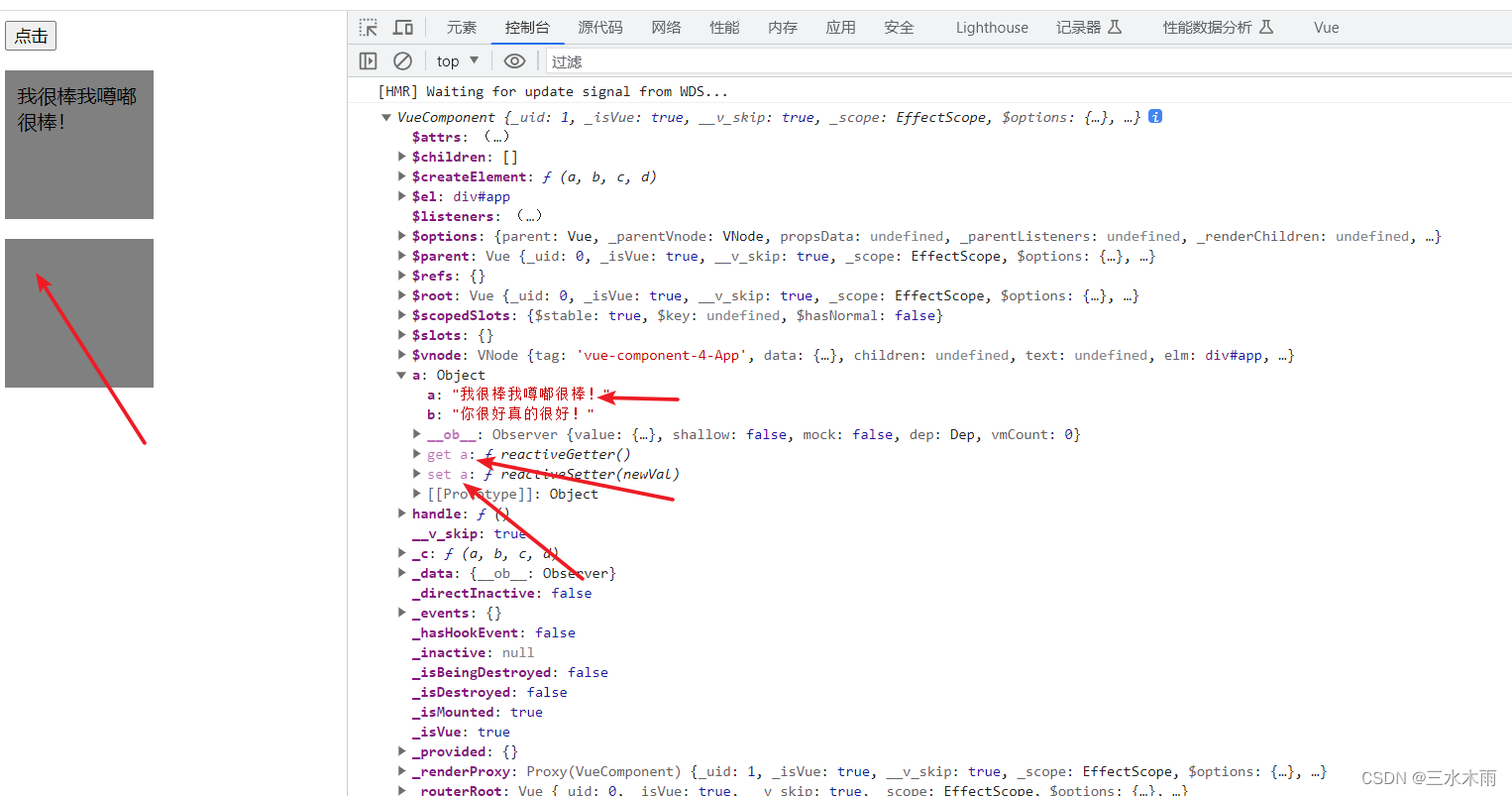Expand the $children property
The image size is (1512, 796).
click(401, 156)
